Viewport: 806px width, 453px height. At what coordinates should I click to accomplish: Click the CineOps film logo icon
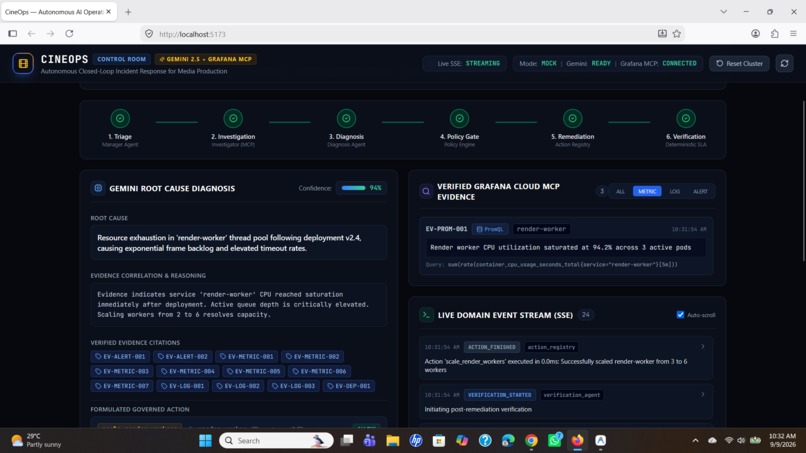[23, 63]
